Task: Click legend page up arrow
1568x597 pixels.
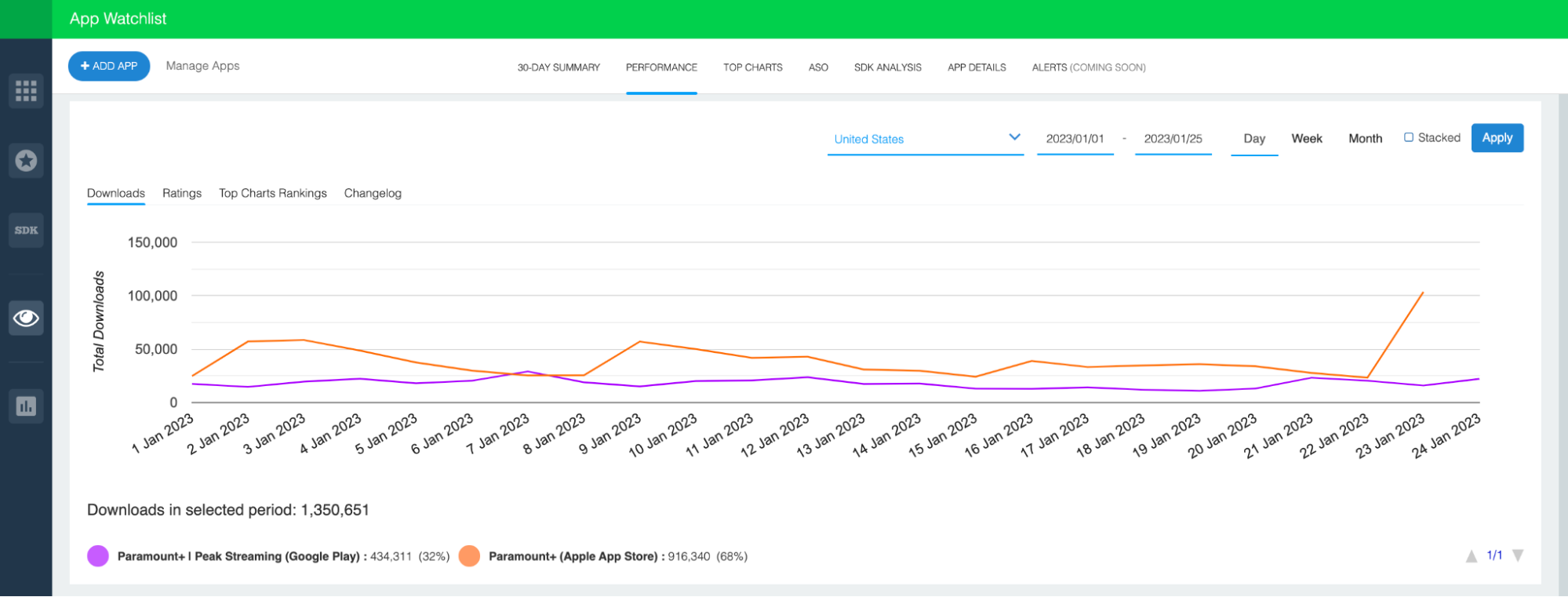Action: coord(1472,556)
